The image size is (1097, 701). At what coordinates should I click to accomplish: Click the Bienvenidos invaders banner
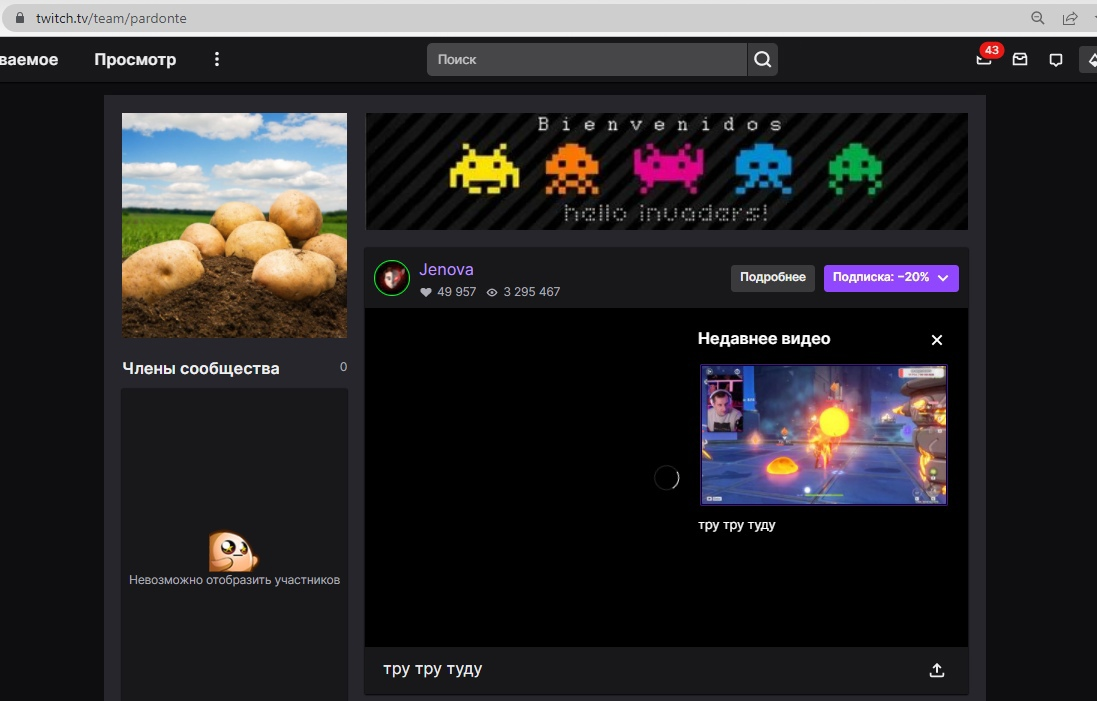(667, 171)
